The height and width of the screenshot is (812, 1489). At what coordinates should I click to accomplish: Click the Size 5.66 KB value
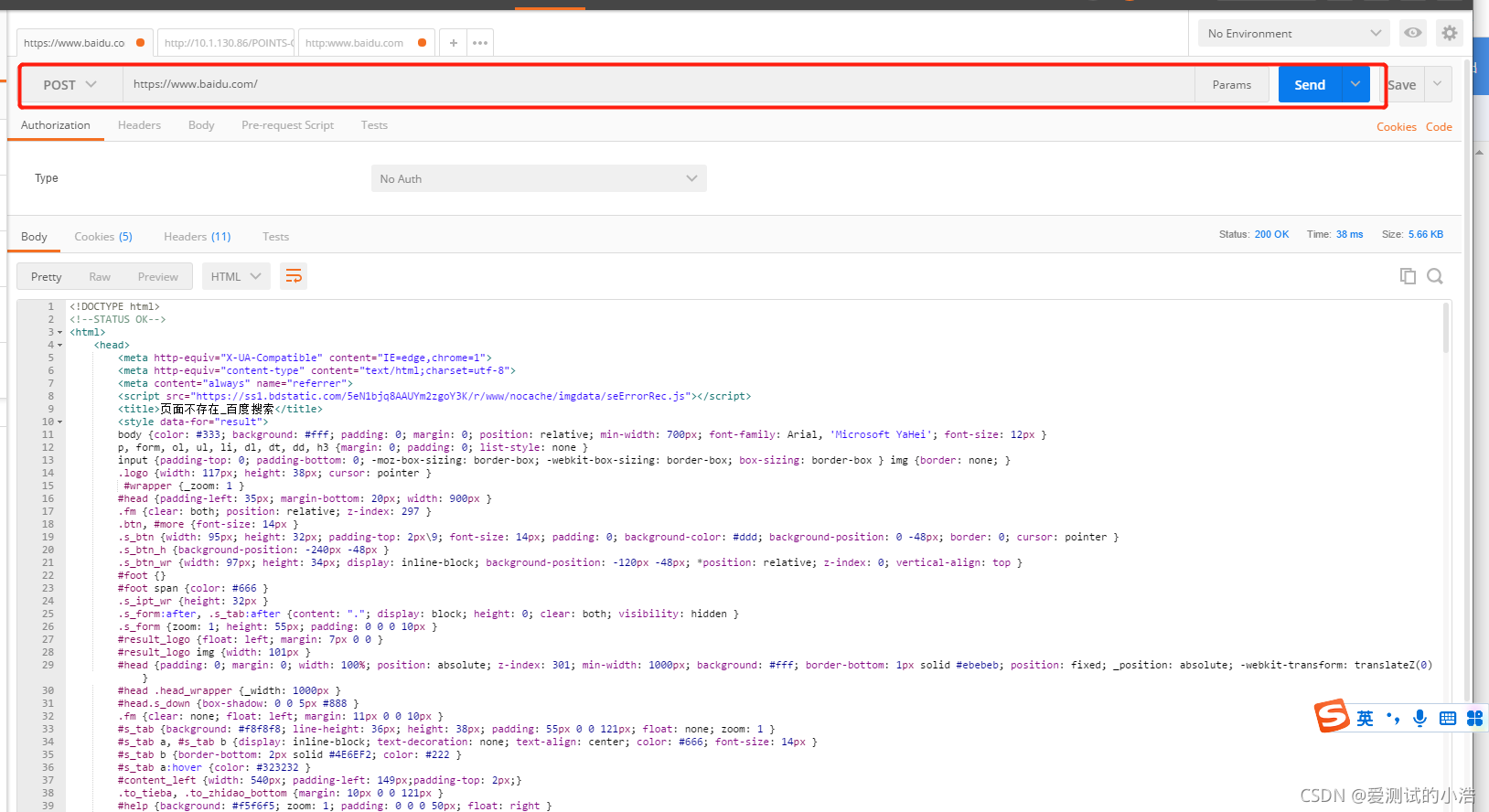(x=1426, y=235)
